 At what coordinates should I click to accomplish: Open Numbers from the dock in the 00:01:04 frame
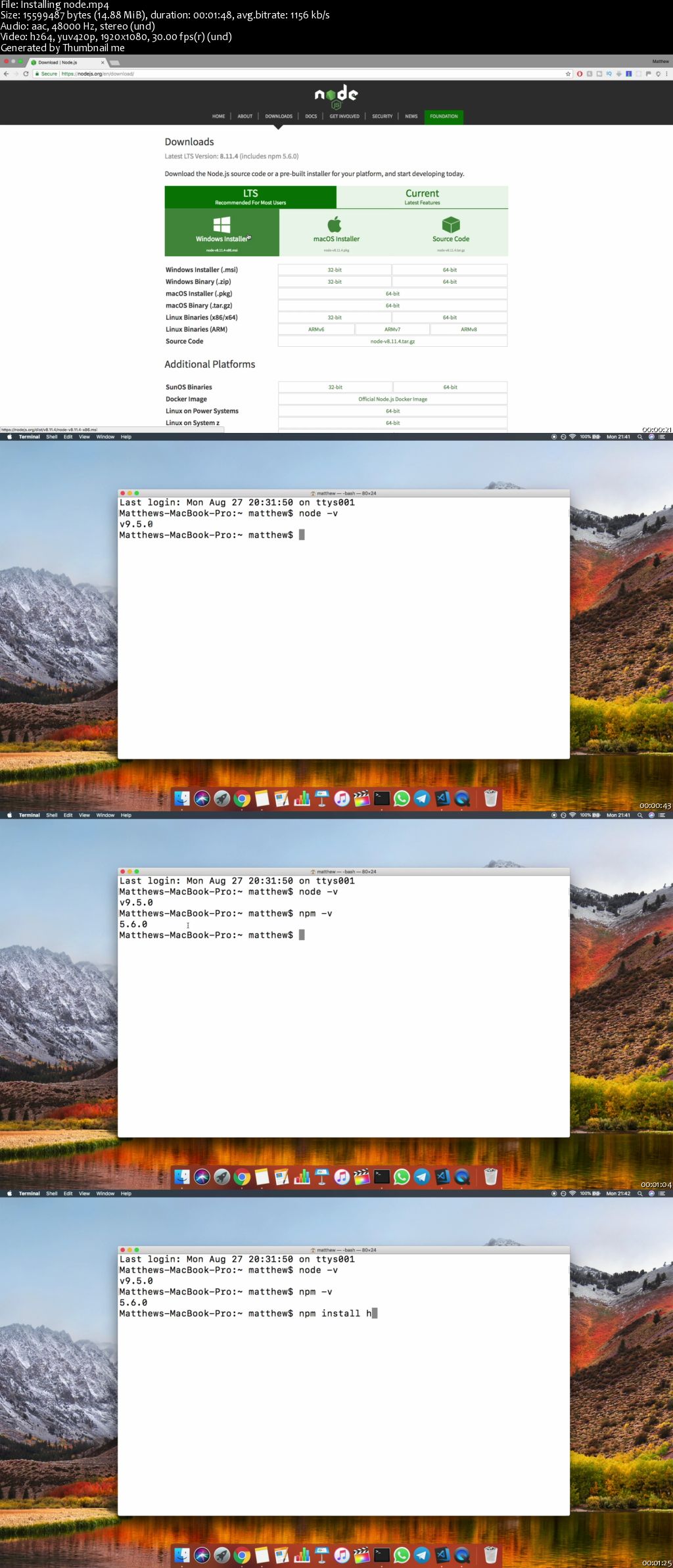point(302,1176)
